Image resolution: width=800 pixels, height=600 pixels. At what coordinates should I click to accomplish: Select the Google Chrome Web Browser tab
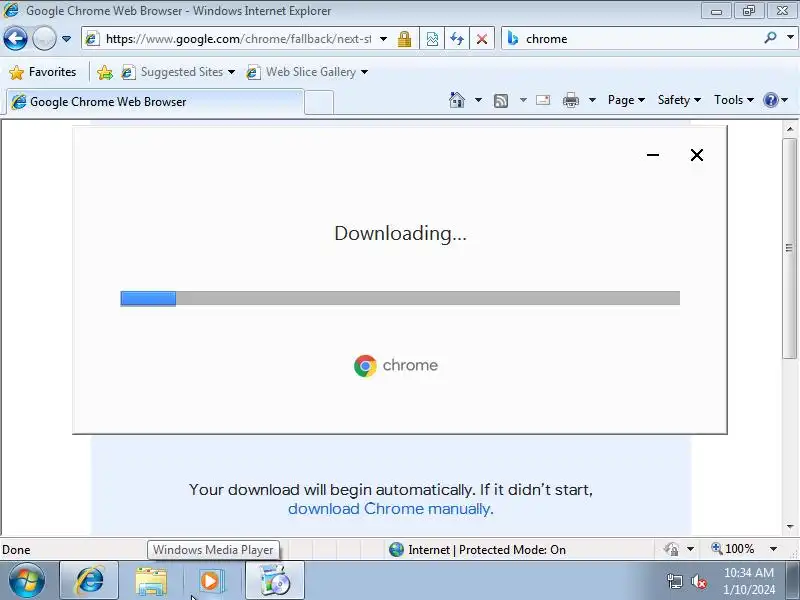(155, 102)
